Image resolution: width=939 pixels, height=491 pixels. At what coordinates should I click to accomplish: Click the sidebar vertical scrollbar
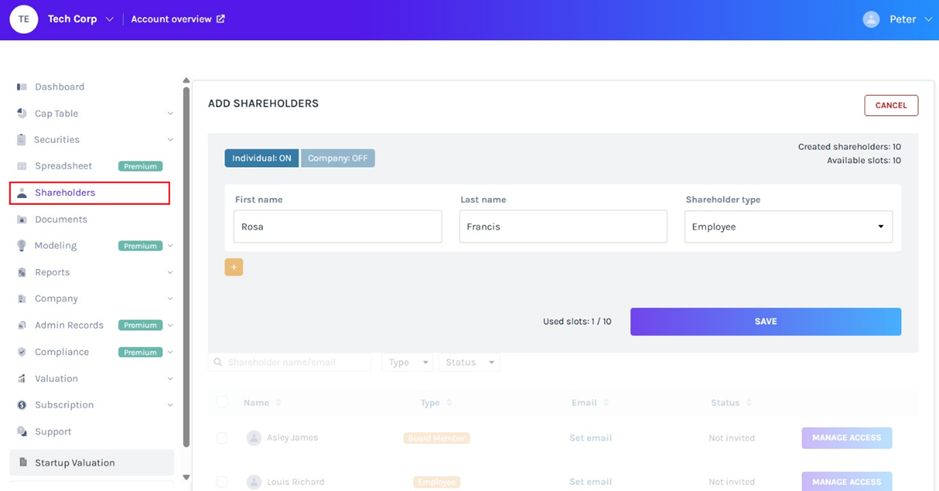[x=186, y=270]
